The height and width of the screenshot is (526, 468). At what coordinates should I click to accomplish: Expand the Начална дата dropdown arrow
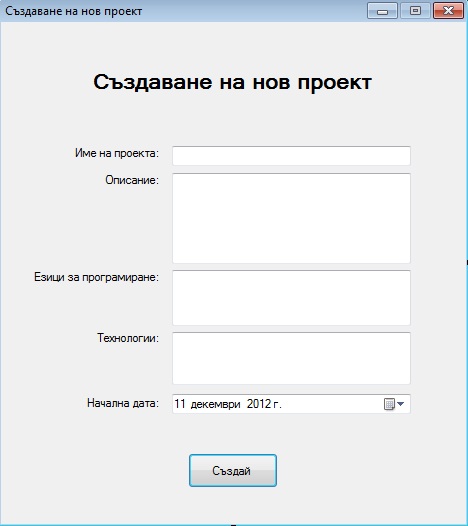400,404
